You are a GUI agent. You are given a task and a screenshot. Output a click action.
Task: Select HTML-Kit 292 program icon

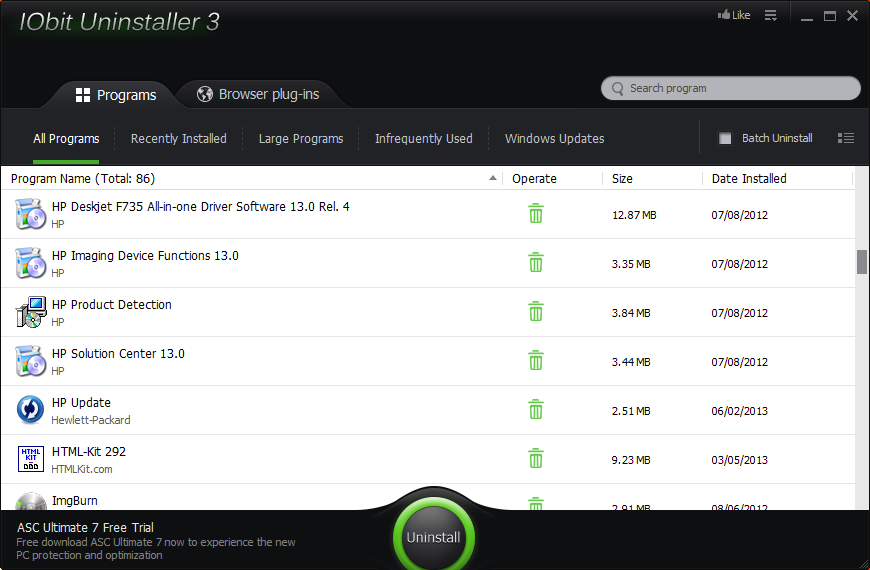click(31, 459)
